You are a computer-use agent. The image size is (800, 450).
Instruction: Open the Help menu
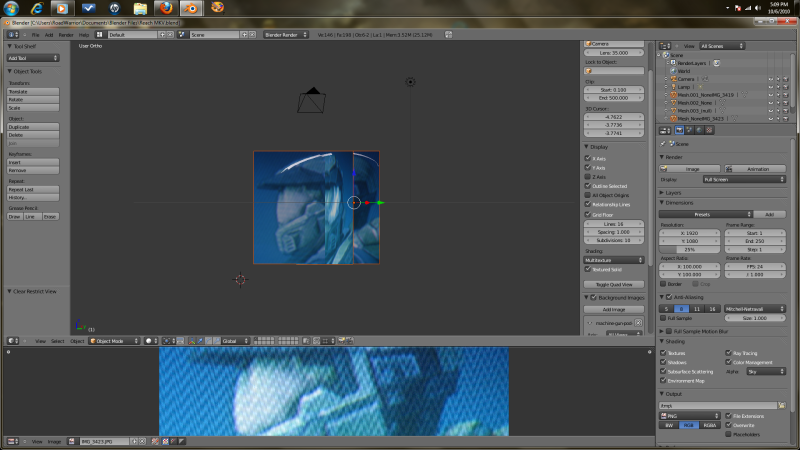[86, 34]
